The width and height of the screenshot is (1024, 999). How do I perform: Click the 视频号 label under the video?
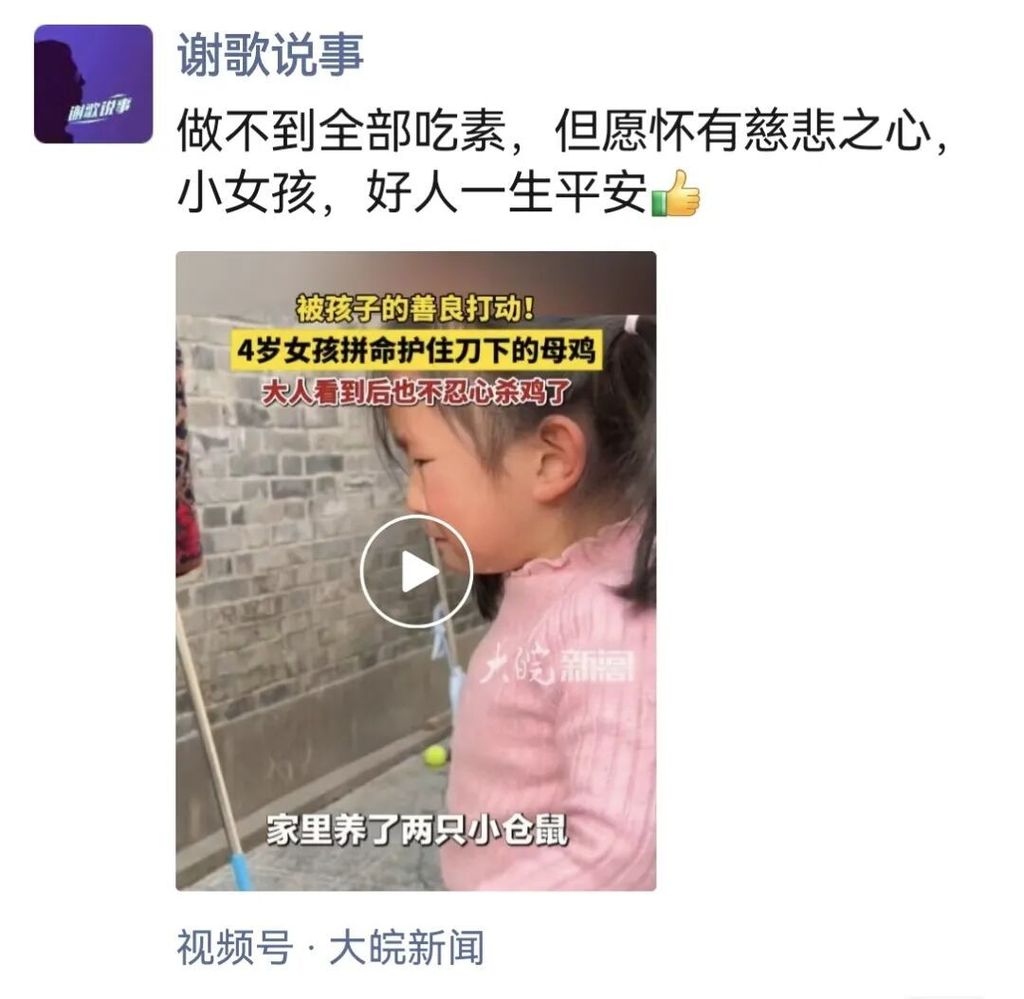(234, 947)
